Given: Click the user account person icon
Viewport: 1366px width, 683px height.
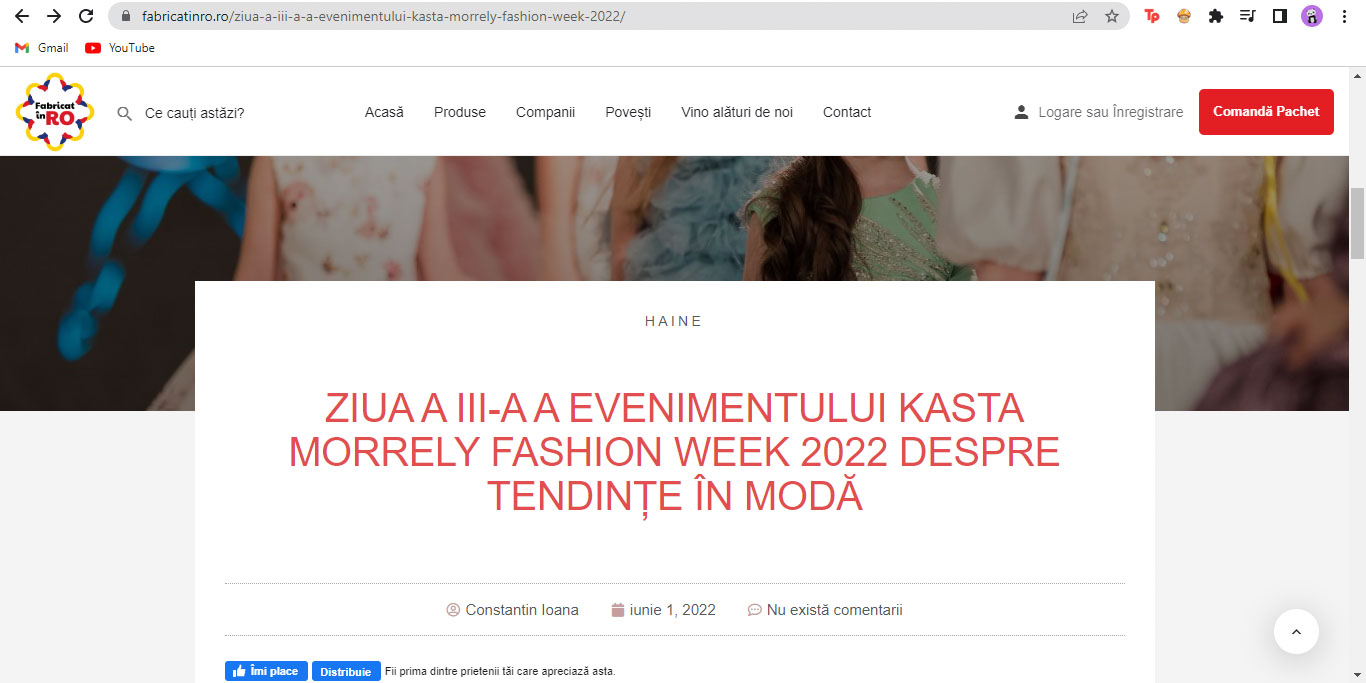Looking at the screenshot, I should [1021, 112].
